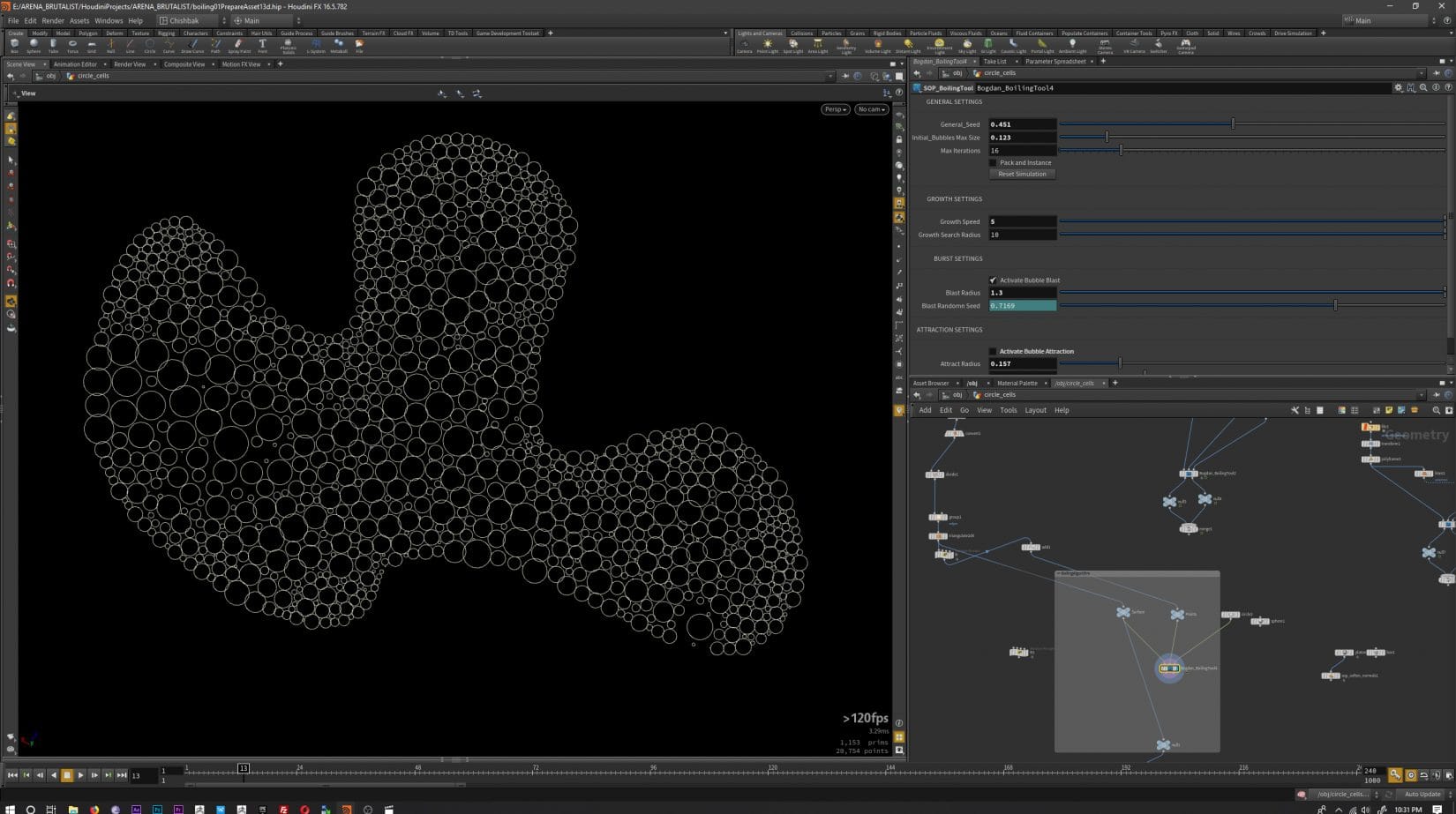Click the play button on the timeline
This screenshot has height=814, width=1456.
pos(80,774)
